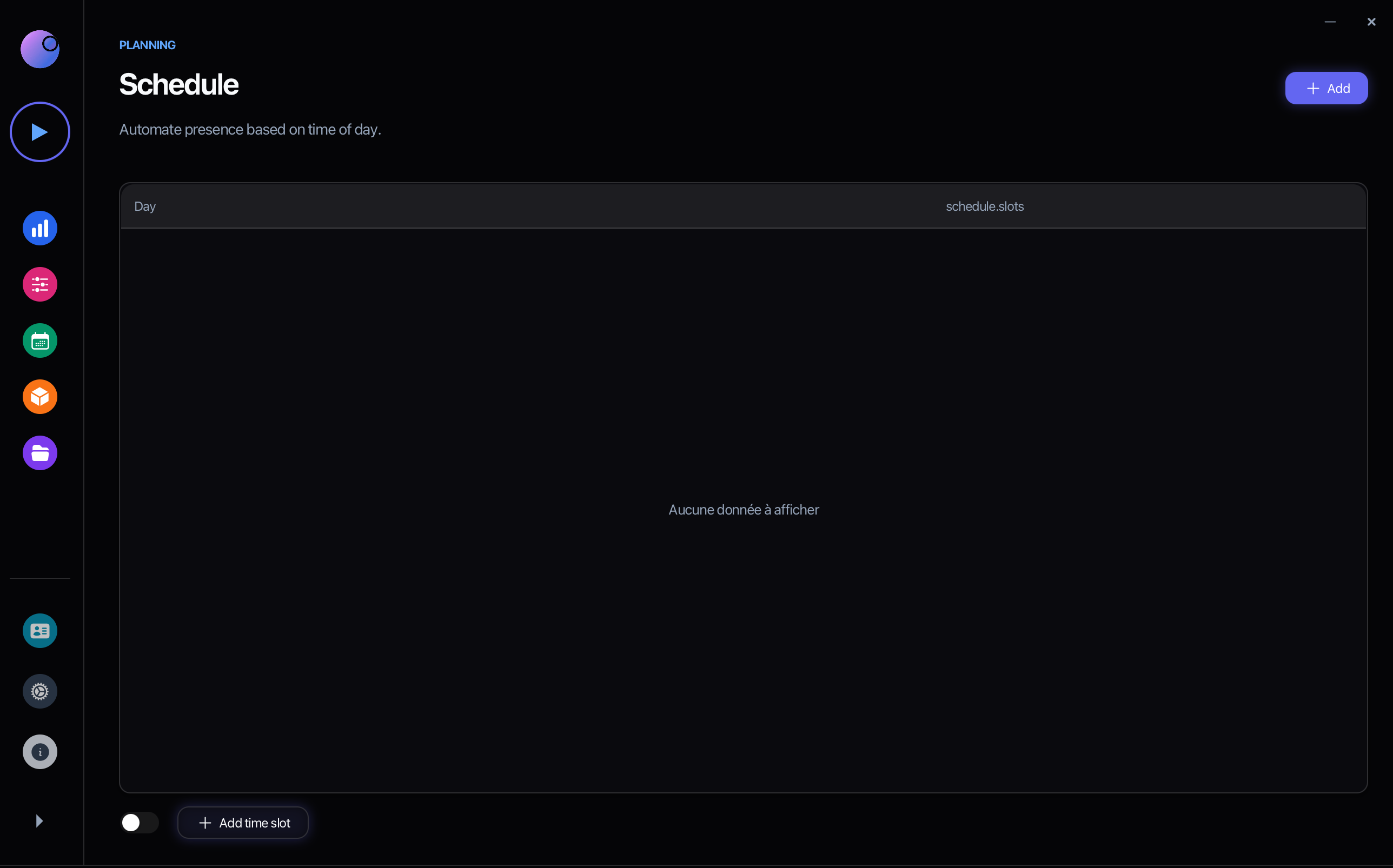Minimize the application window
The height and width of the screenshot is (868, 1393).
(1330, 22)
